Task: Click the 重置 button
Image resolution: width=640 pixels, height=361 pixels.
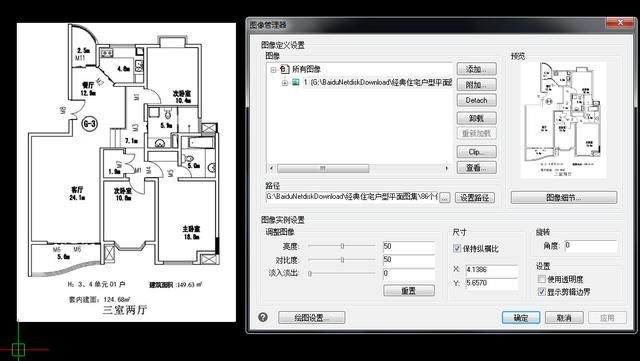Action: click(409, 291)
